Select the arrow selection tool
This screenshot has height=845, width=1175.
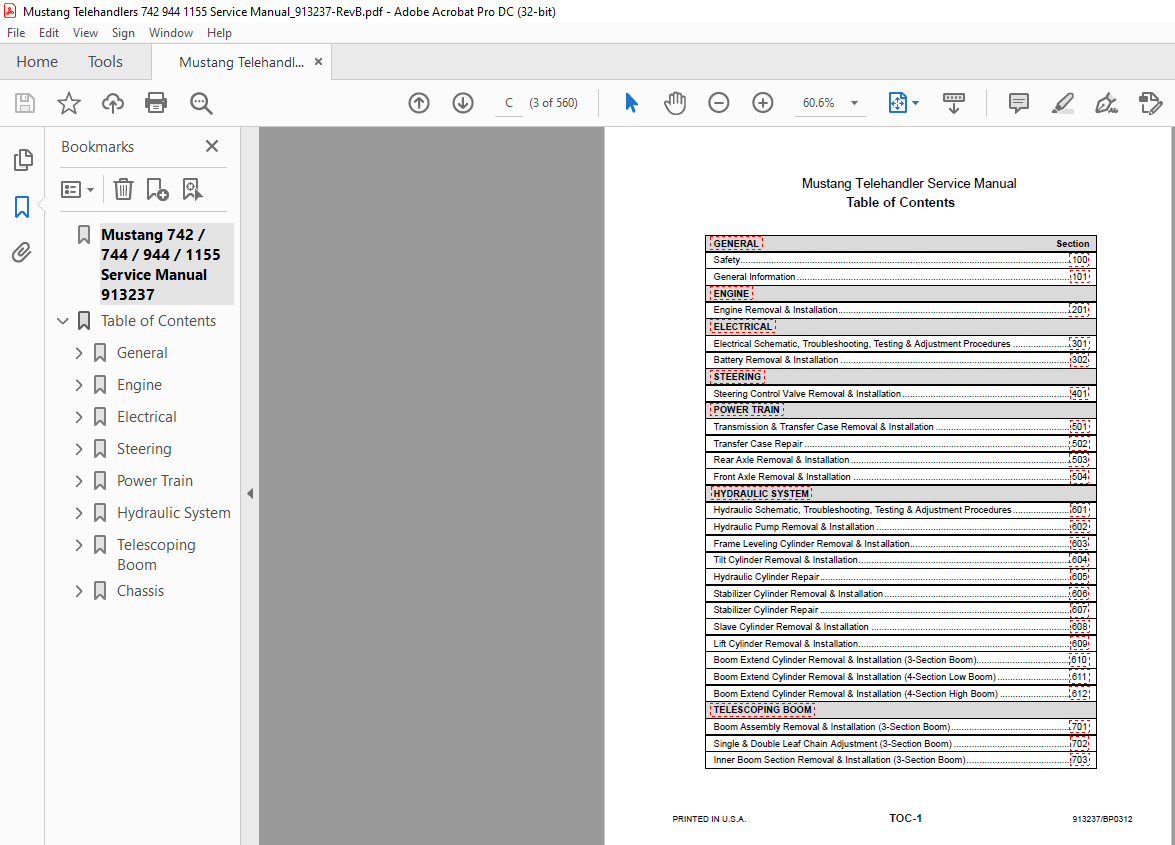(631, 103)
